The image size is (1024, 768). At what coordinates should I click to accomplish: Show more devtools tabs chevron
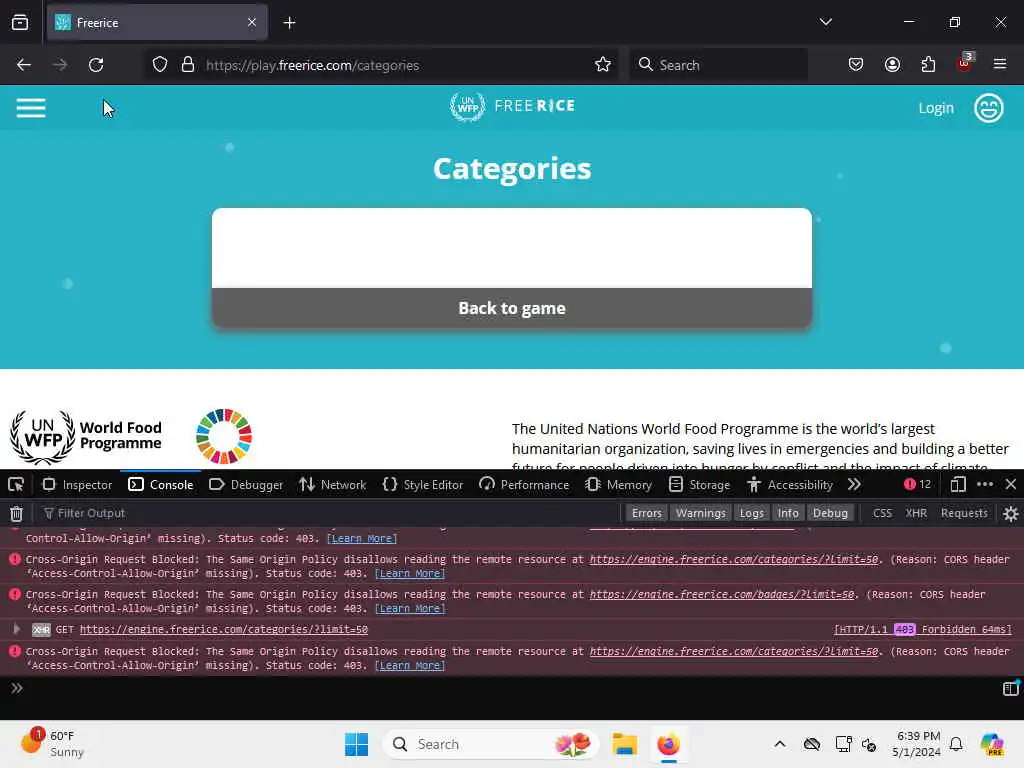(x=854, y=484)
